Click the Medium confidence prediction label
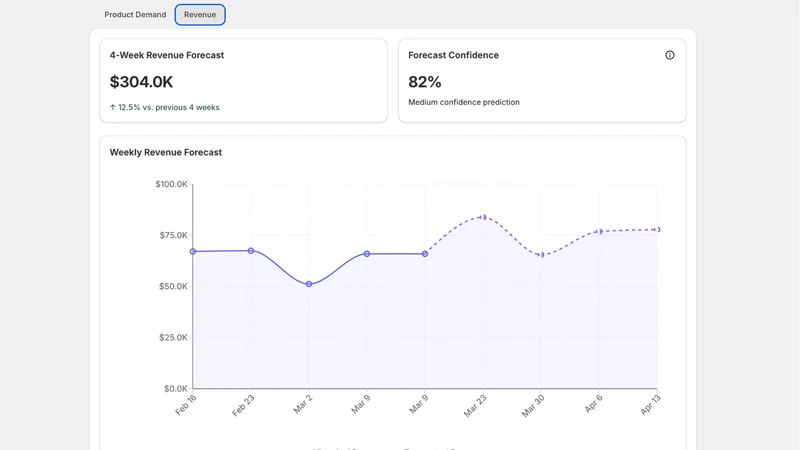The image size is (800, 450). (x=464, y=102)
